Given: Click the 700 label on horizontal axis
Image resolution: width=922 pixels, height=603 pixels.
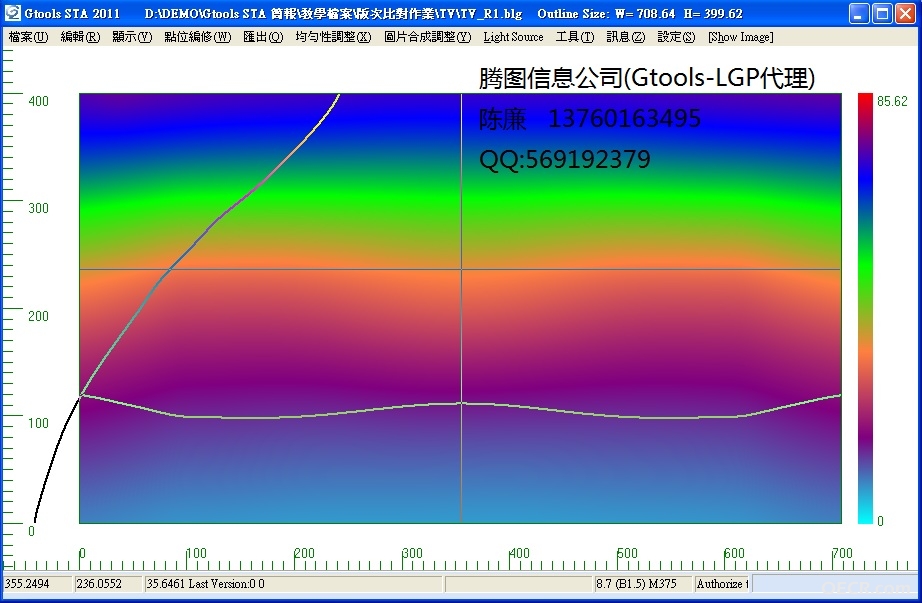Looking at the screenshot, I should (x=842, y=553).
